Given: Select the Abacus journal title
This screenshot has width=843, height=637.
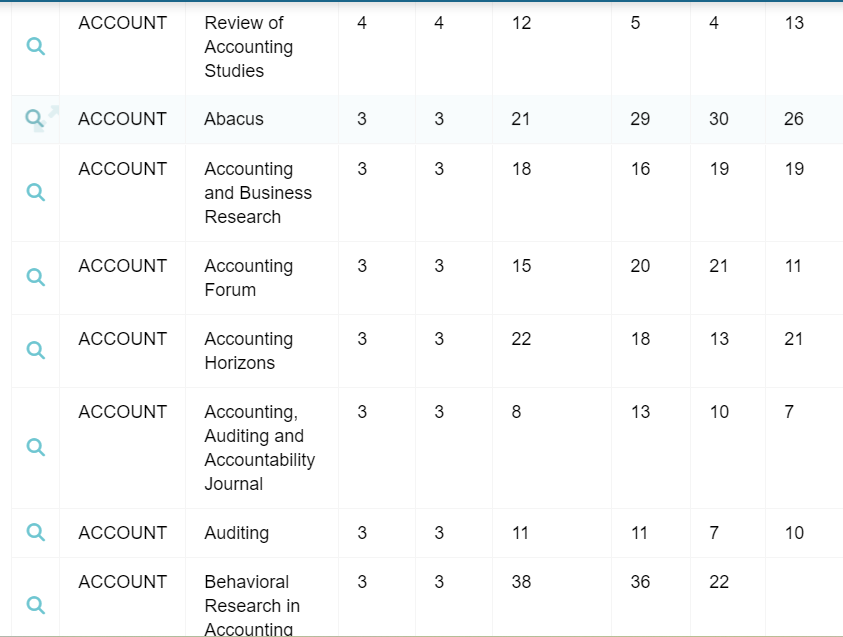Looking at the screenshot, I should point(234,119).
